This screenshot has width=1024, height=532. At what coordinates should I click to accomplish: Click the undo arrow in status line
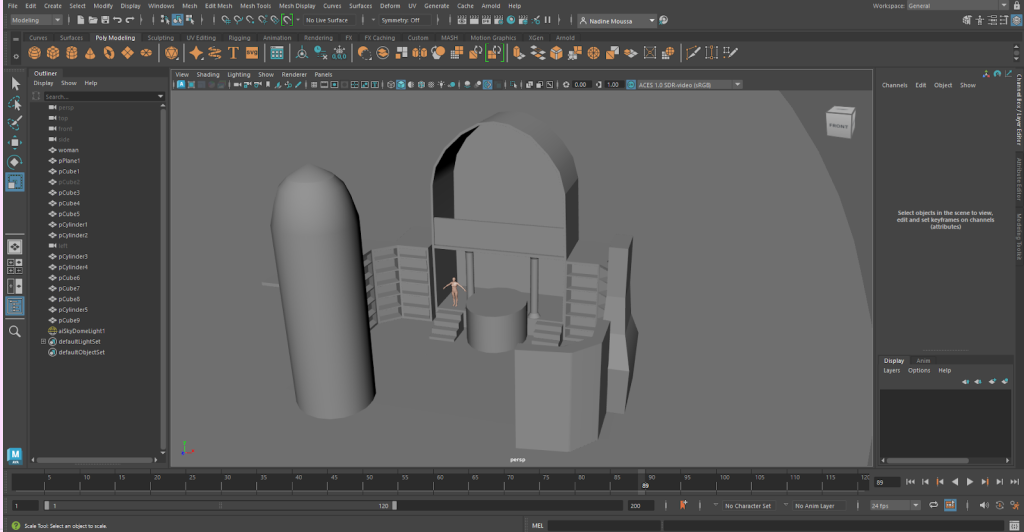[118, 20]
